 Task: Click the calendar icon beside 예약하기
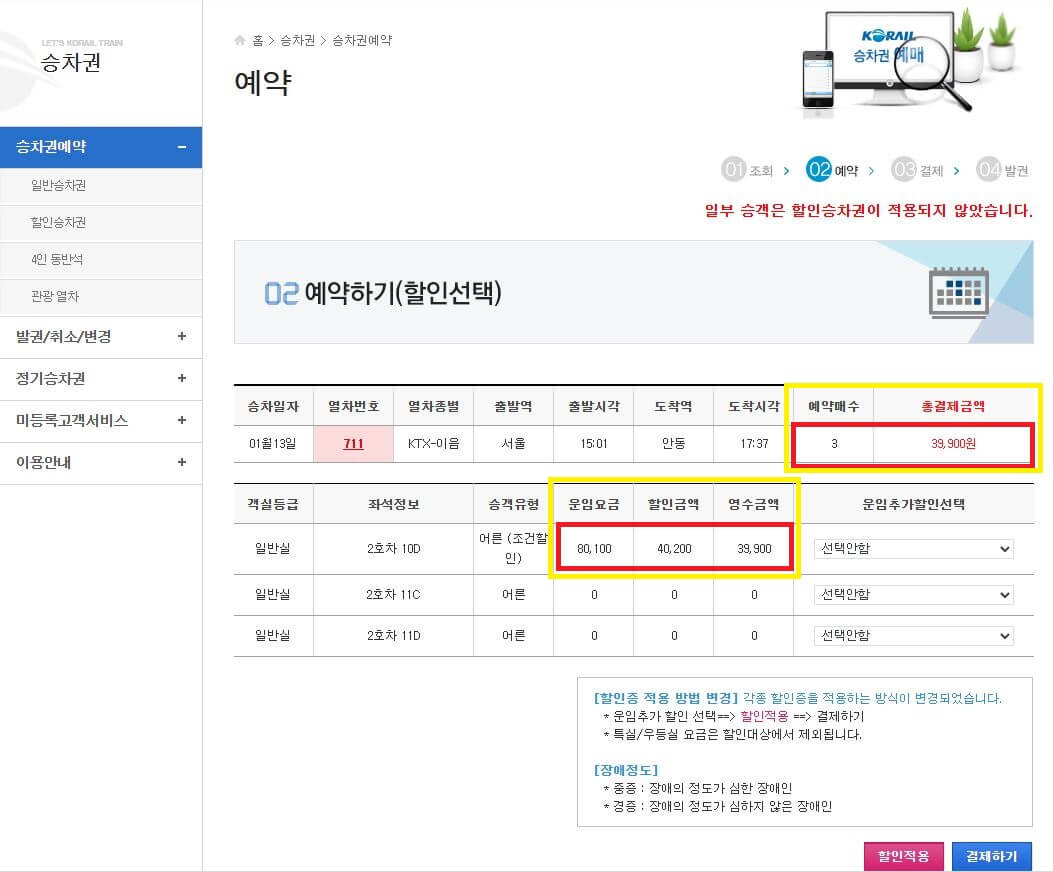click(x=957, y=293)
